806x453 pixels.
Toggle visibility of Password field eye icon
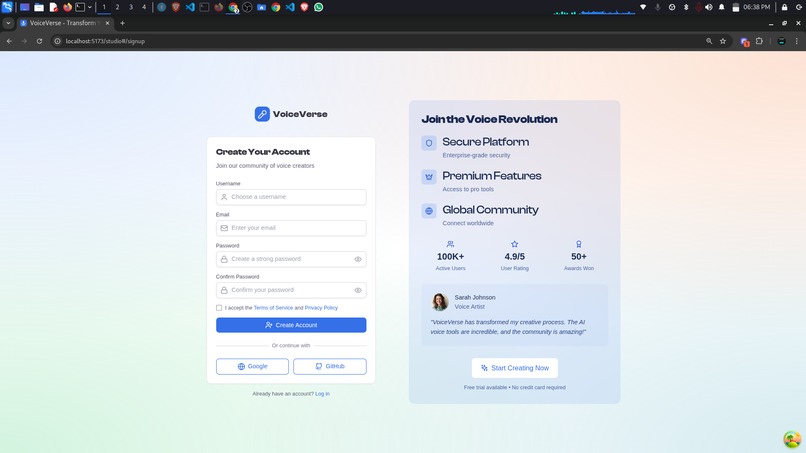coord(358,259)
